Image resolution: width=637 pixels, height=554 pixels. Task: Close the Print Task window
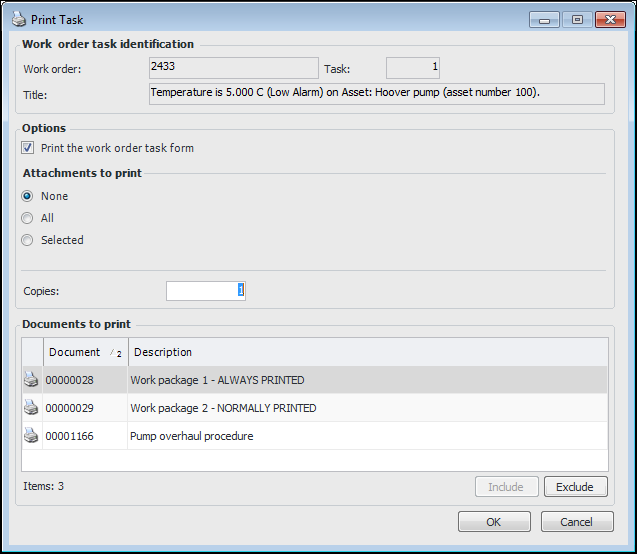pyautogui.click(x=610, y=19)
